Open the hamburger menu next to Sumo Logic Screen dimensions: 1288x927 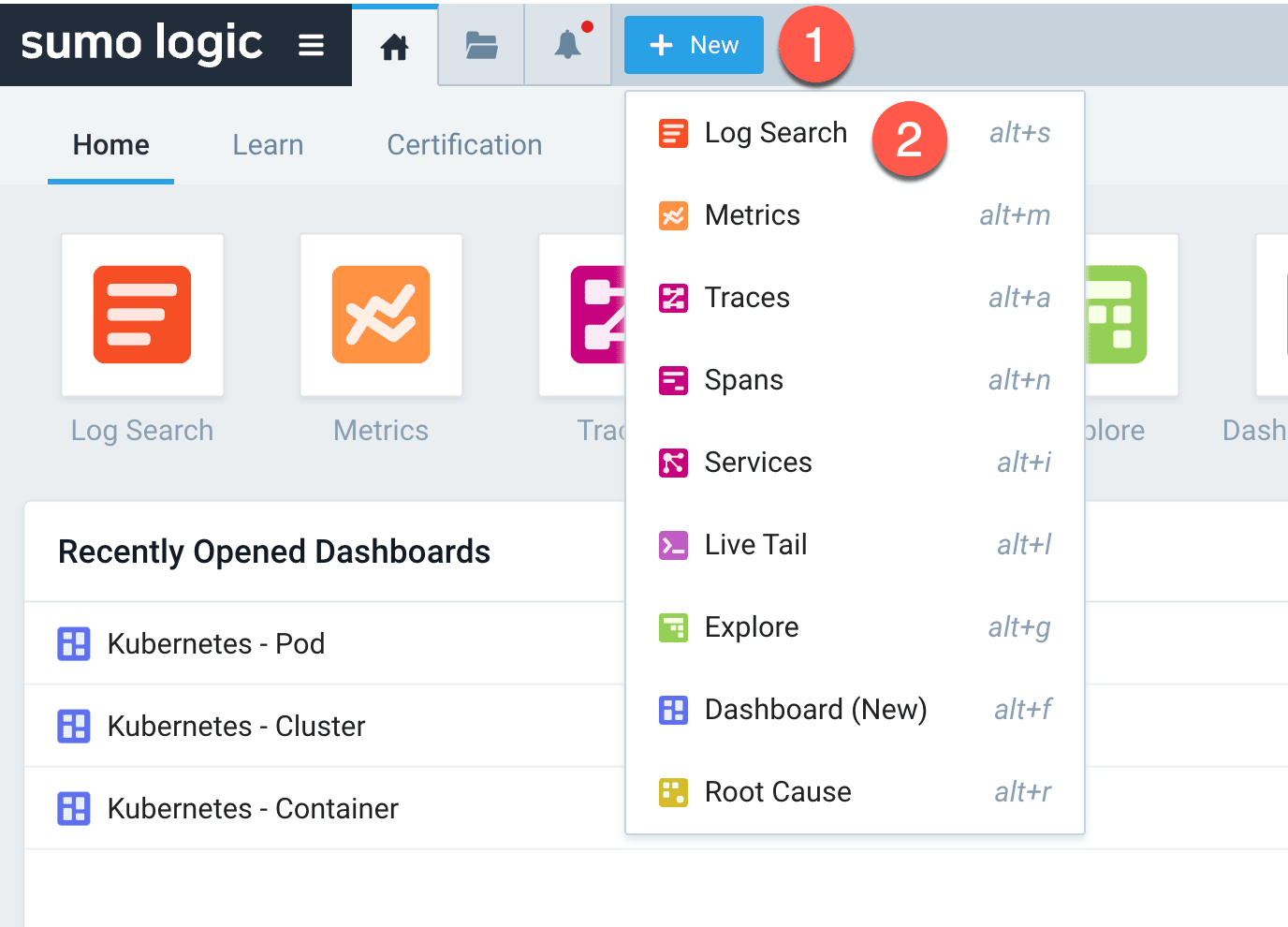point(311,44)
